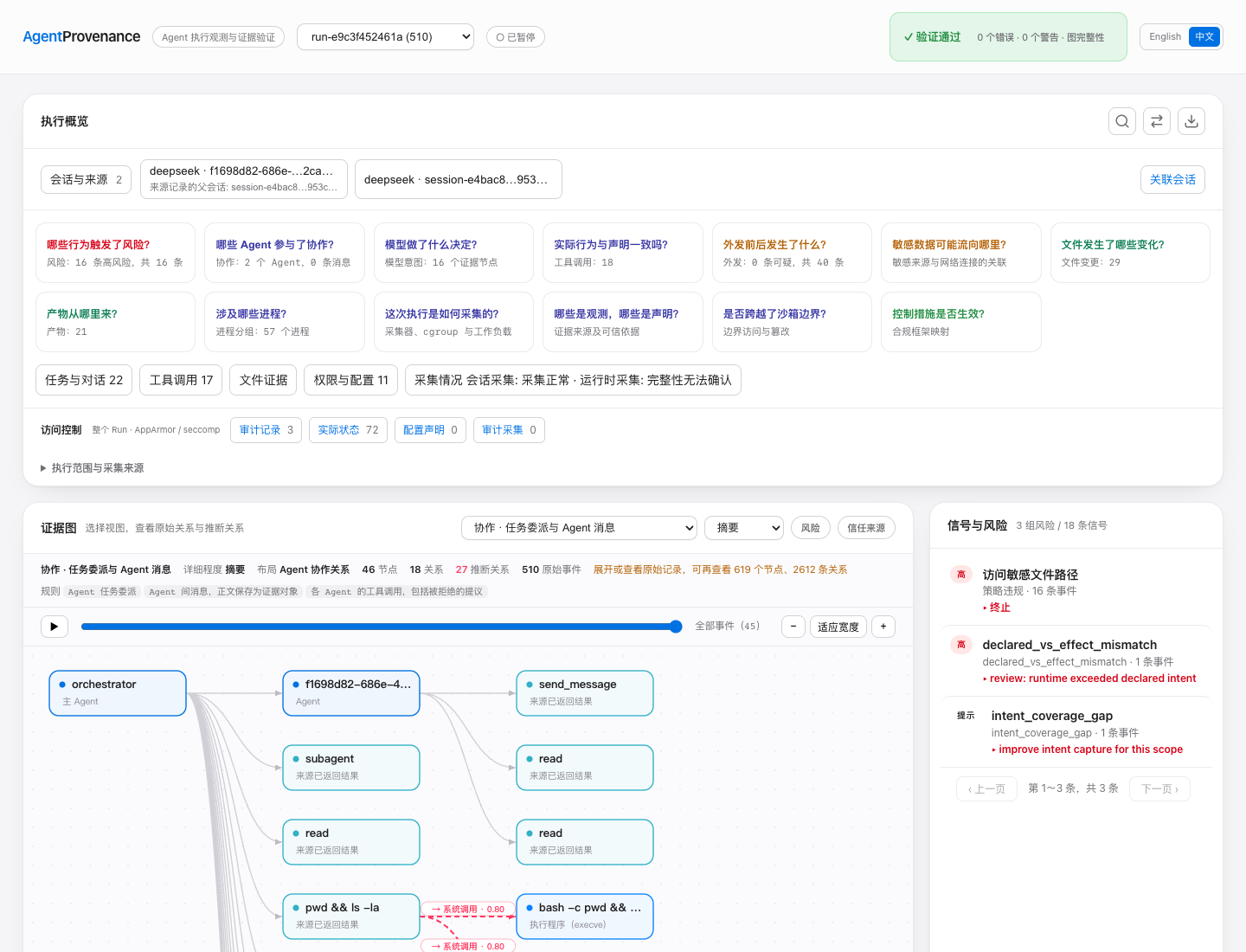Click the timeline slider handle
This screenshot has height=952, width=1246.
pos(676,627)
